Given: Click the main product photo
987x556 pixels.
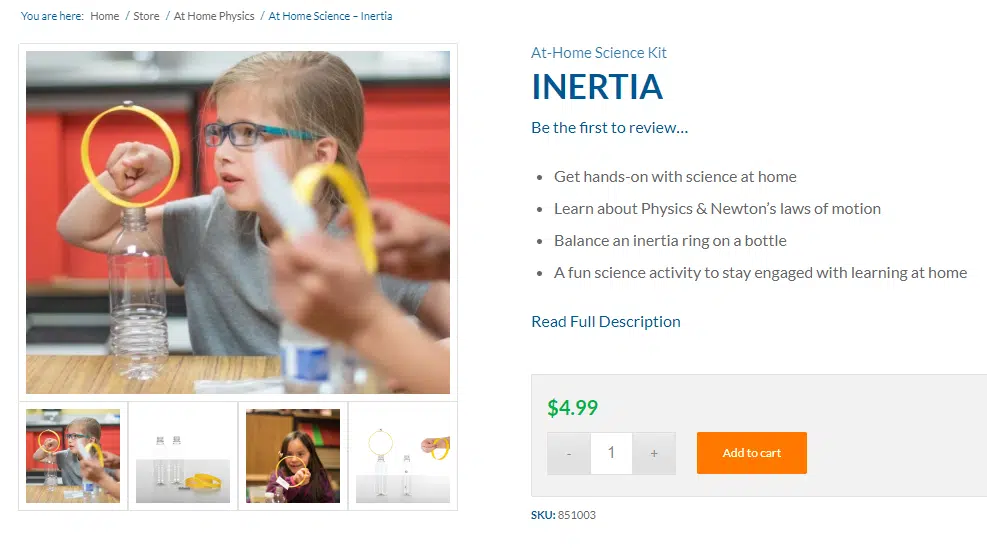Looking at the screenshot, I should click(x=238, y=222).
